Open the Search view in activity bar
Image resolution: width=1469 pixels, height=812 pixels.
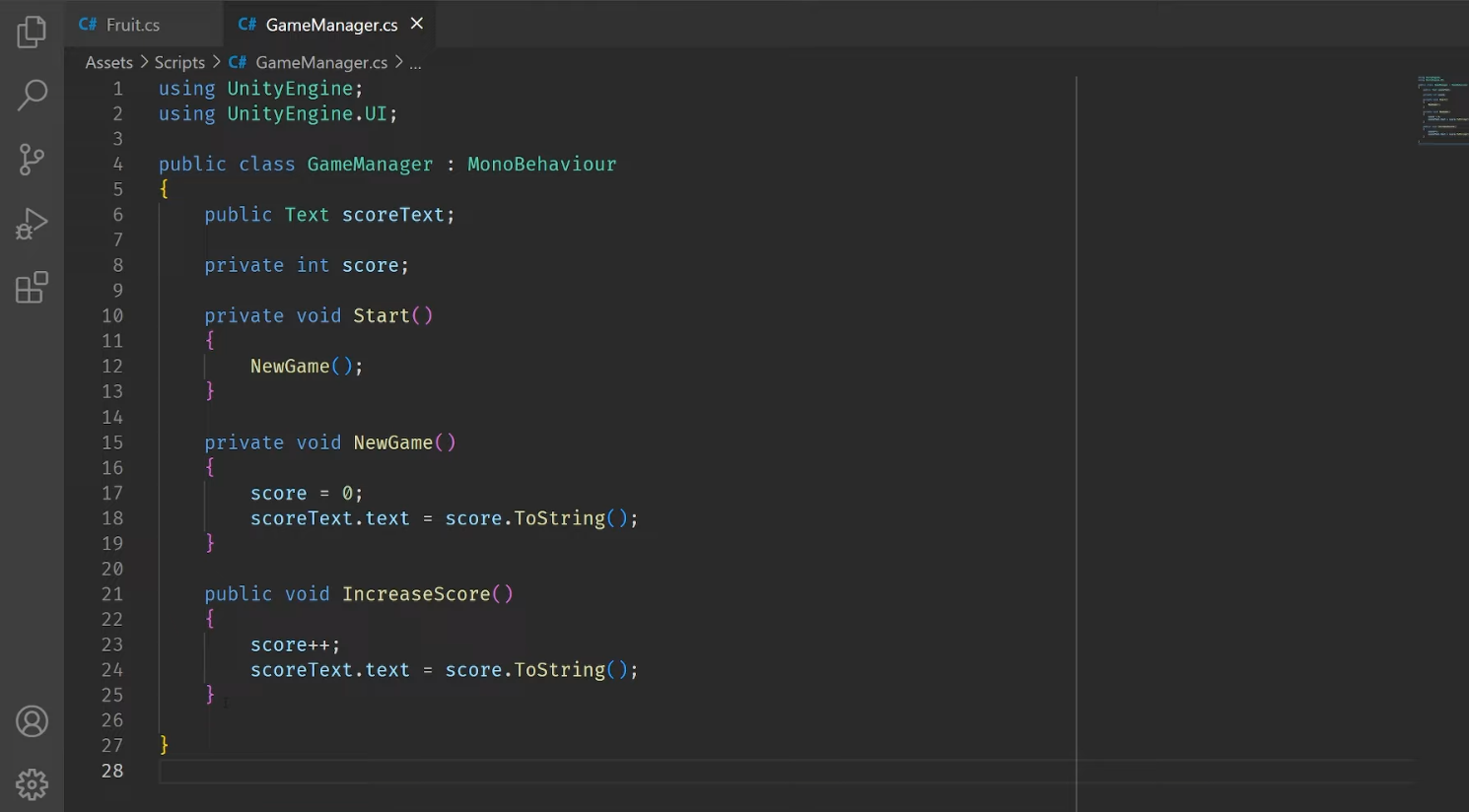click(x=32, y=96)
